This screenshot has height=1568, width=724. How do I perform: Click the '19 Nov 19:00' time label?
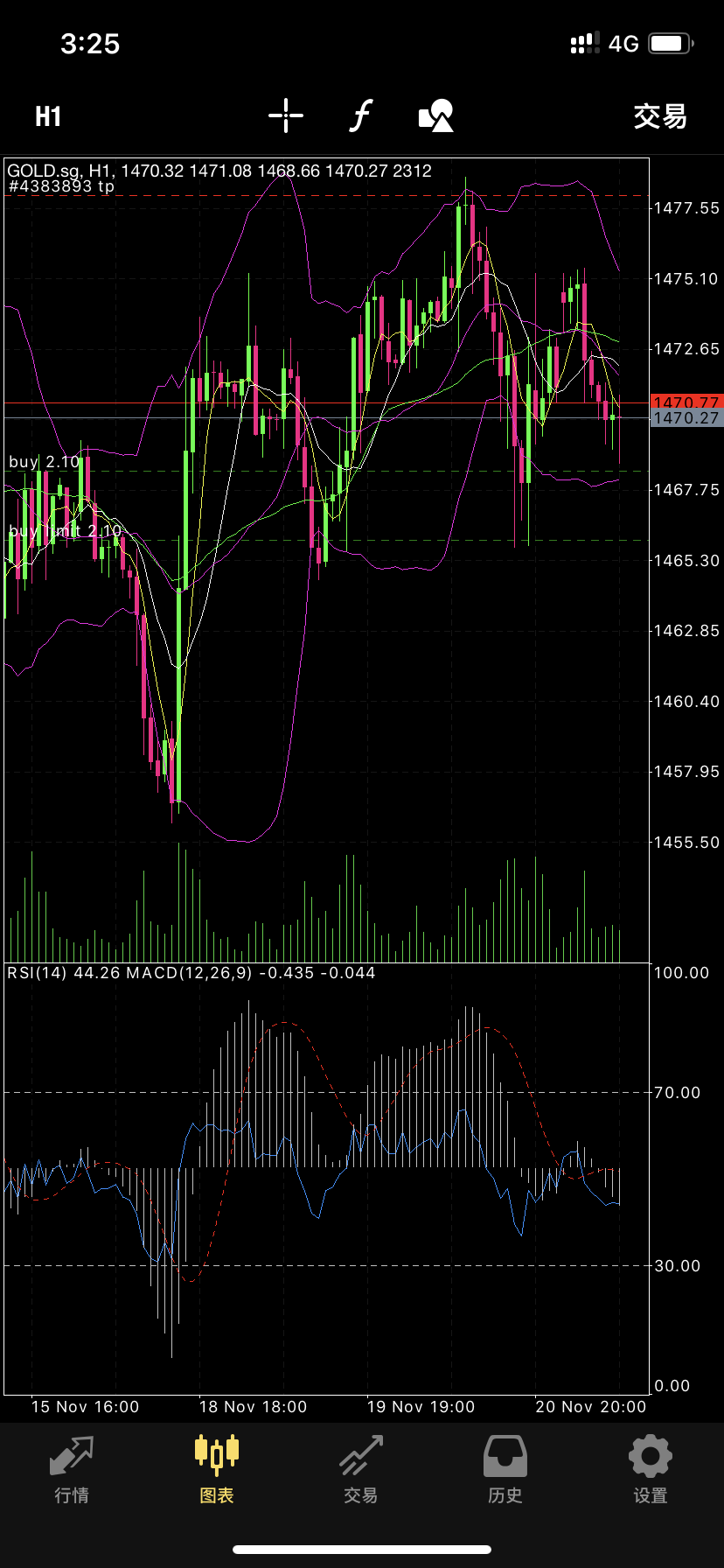pyautogui.click(x=421, y=1407)
